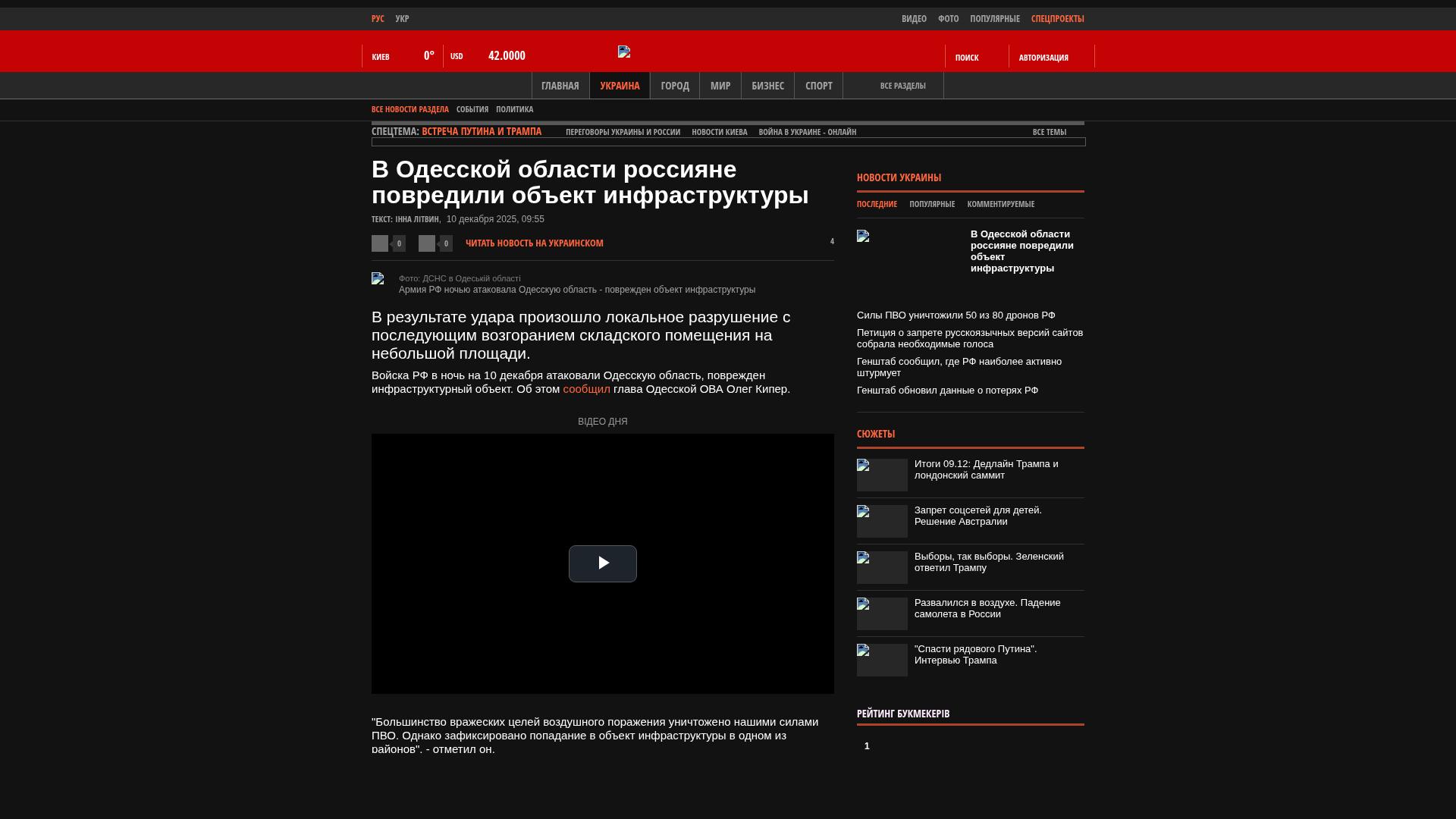This screenshot has width=1456, height=819.
Task: Open the Киев weather selector
Action: point(381,57)
